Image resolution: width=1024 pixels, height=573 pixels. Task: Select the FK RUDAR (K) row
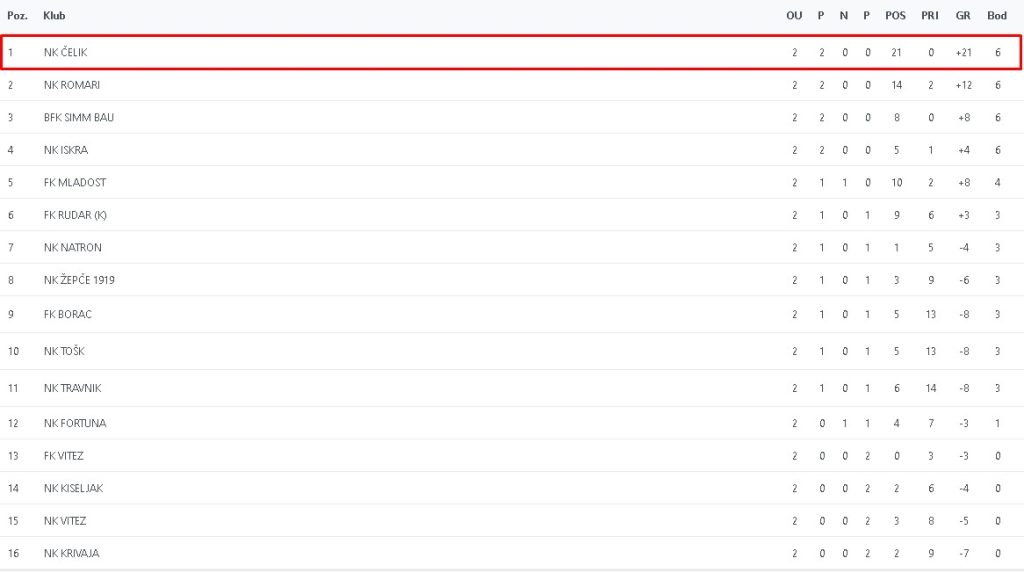click(512, 215)
